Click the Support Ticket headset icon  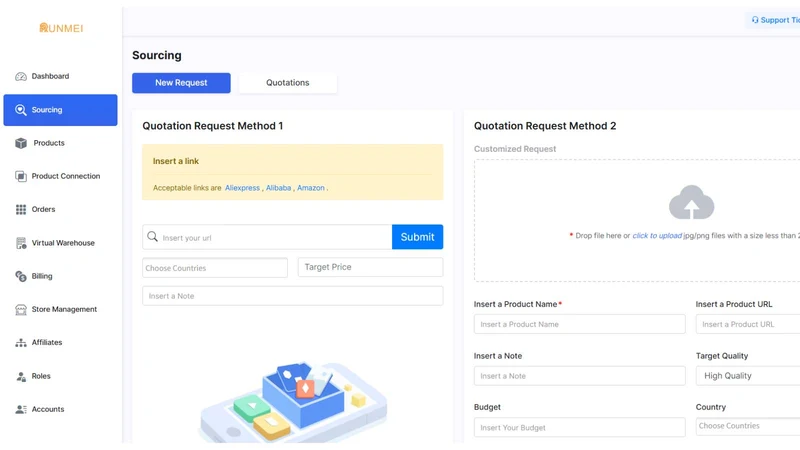[755, 20]
